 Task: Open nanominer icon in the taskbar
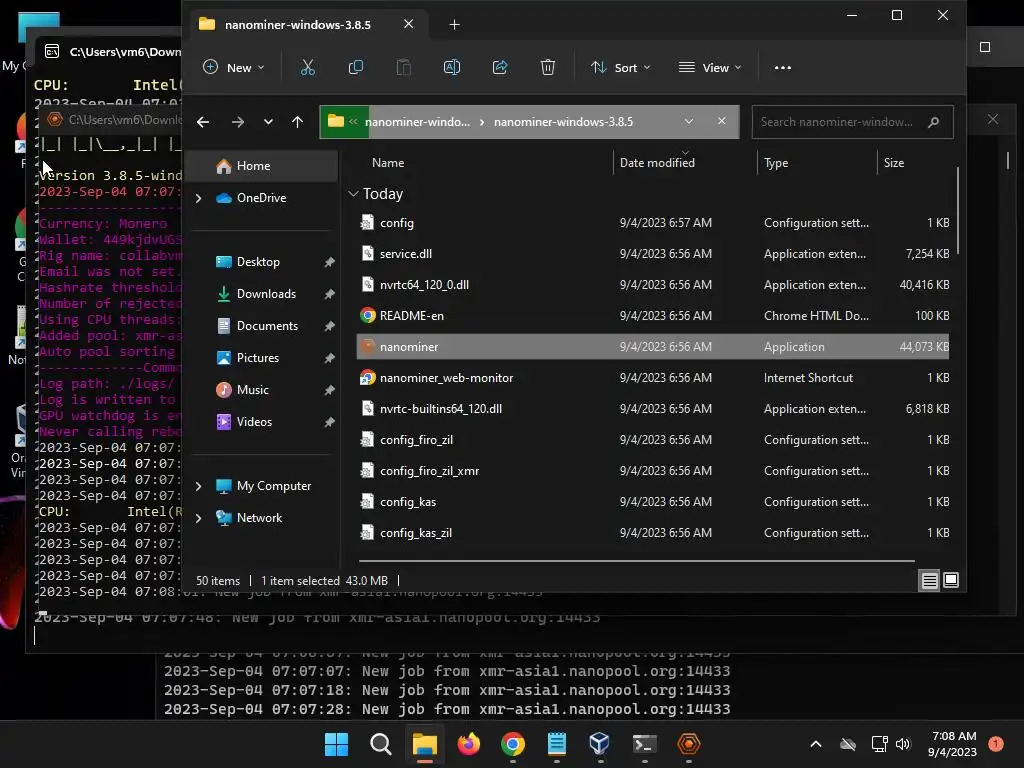coord(688,744)
